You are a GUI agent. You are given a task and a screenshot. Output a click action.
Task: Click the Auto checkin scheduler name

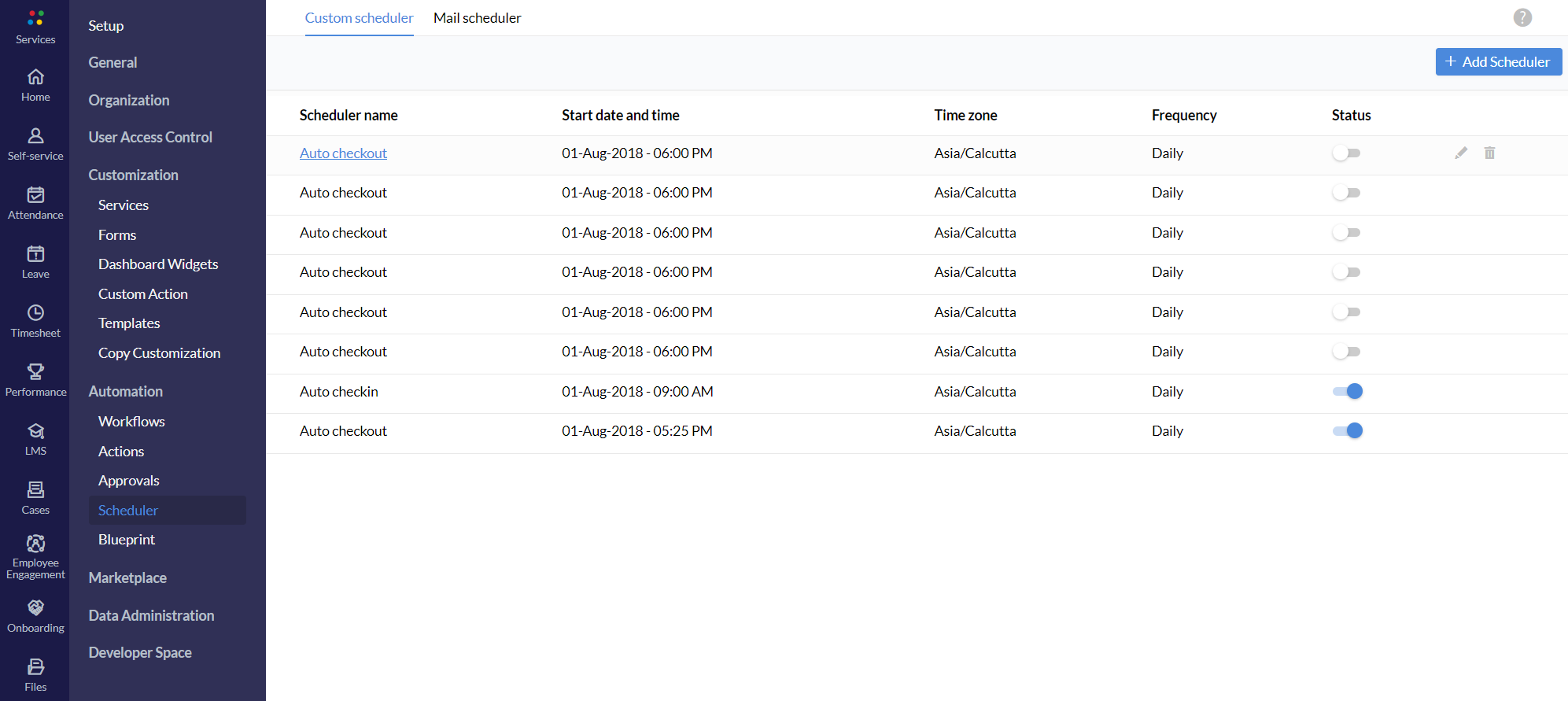pyautogui.click(x=339, y=392)
